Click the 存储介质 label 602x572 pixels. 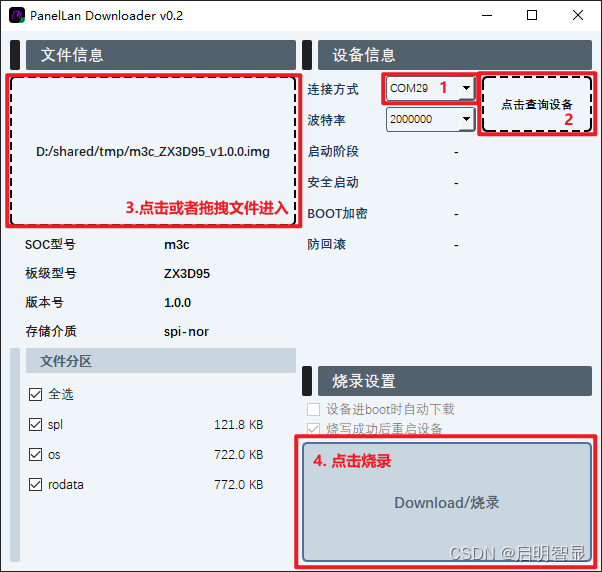tap(51, 331)
